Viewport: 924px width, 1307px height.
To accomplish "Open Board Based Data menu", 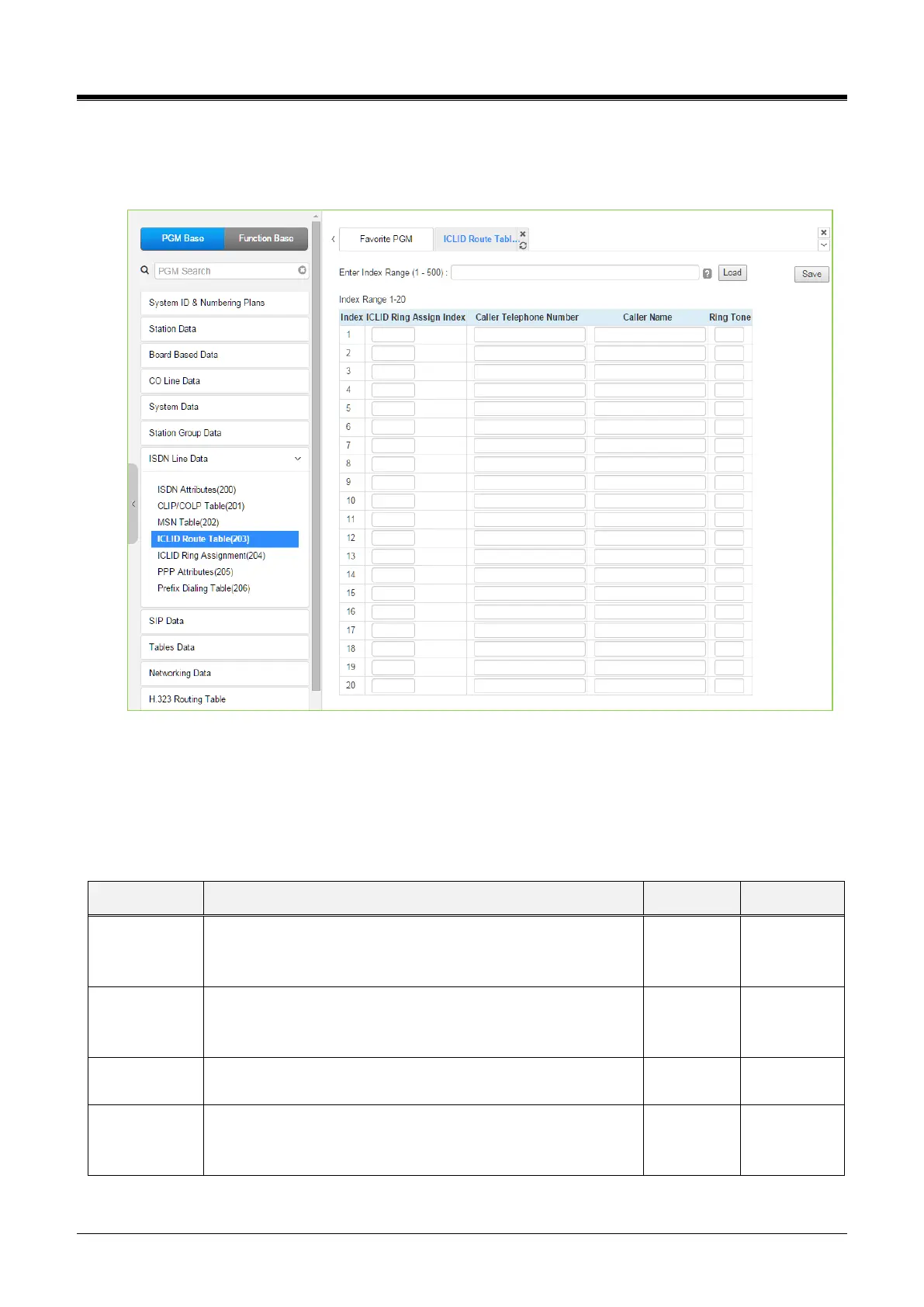I will tap(225, 355).
